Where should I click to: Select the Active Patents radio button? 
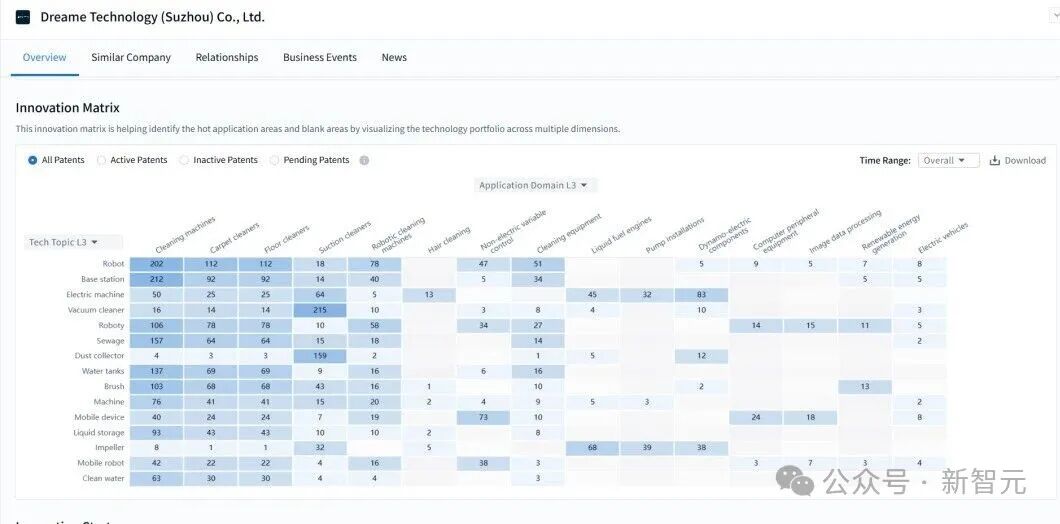(x=101, y=160)
